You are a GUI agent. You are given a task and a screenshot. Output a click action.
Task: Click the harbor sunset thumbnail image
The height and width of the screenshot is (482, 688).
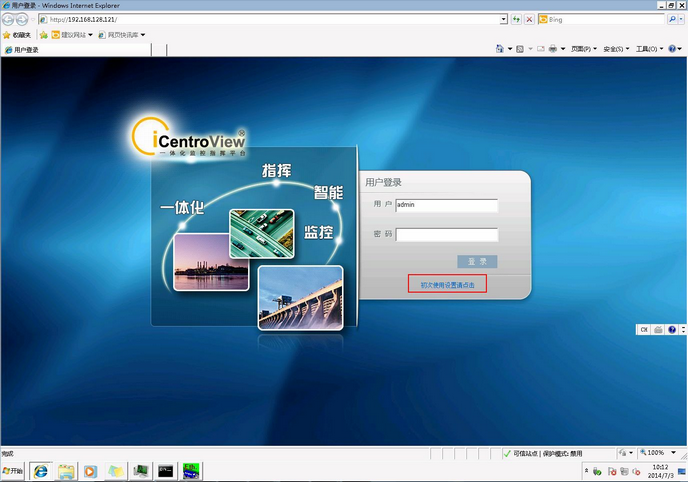tap(211, 262)
